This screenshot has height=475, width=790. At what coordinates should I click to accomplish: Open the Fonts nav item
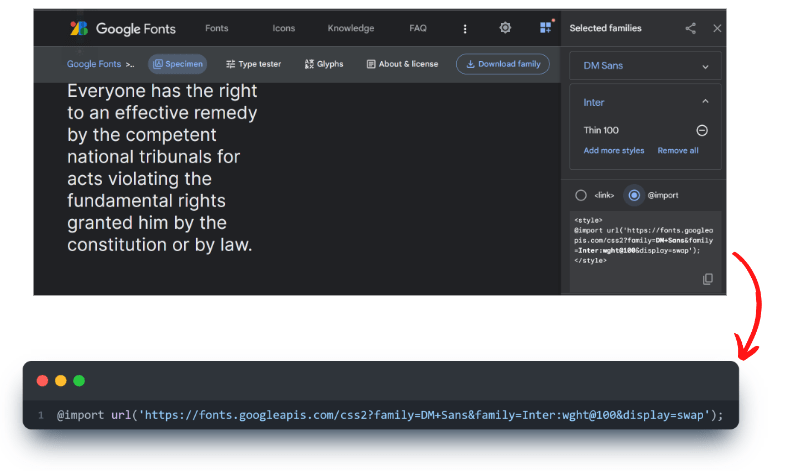point(217,28)
